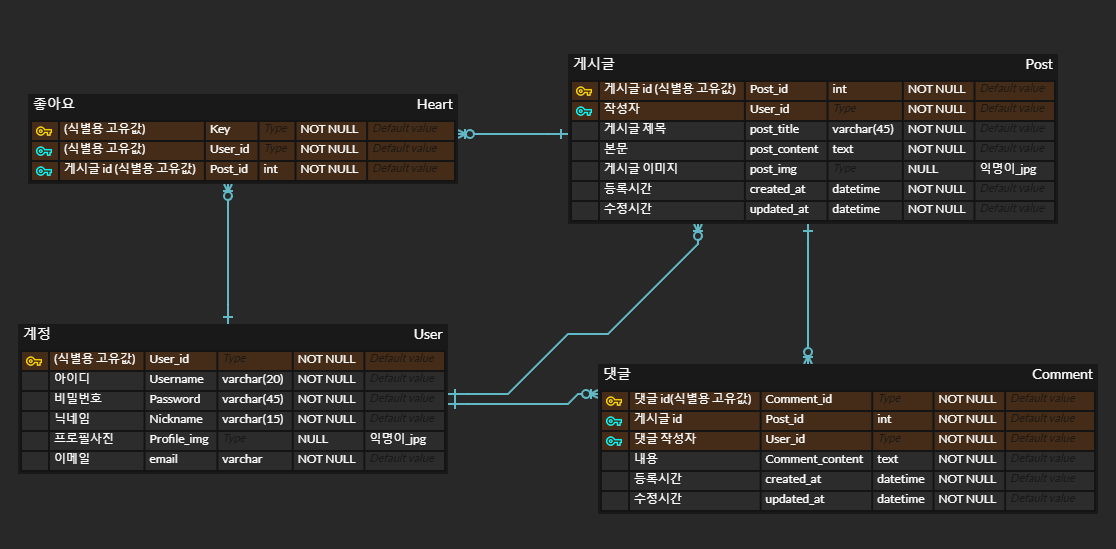Click the NULL value of Profile_img row
Screen dimensions: 1116x549
312,439
